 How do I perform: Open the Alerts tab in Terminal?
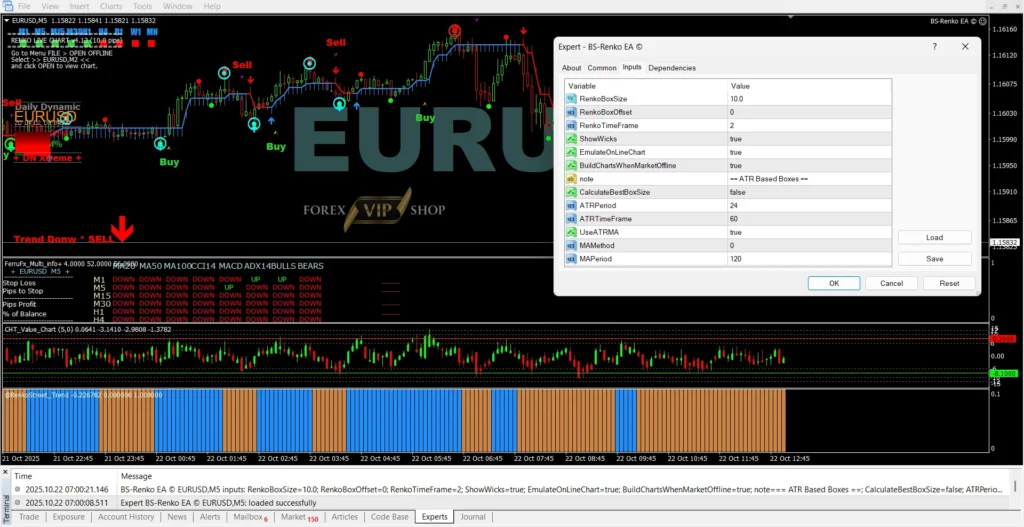coord(210,517)
